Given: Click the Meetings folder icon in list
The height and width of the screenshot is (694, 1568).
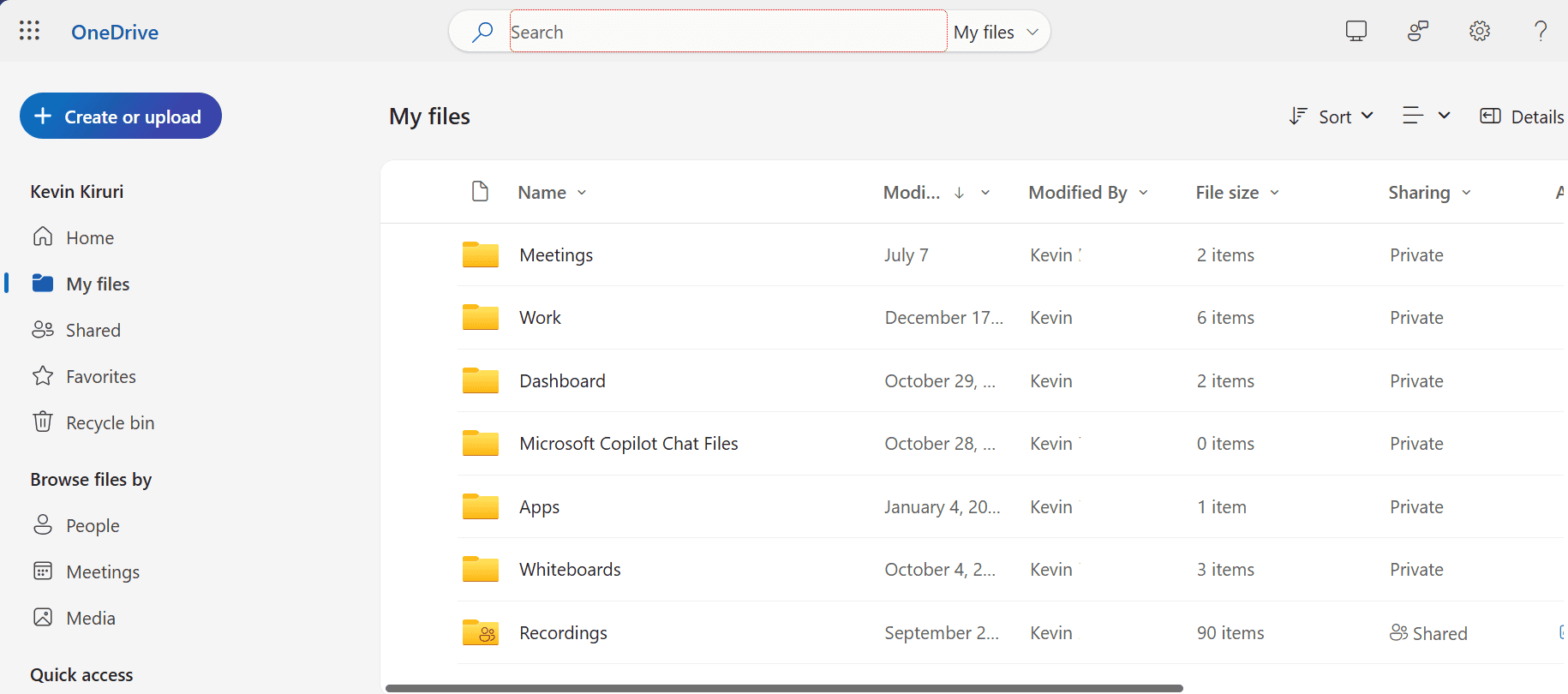Looking at the screenshot, I should [480, 254].
